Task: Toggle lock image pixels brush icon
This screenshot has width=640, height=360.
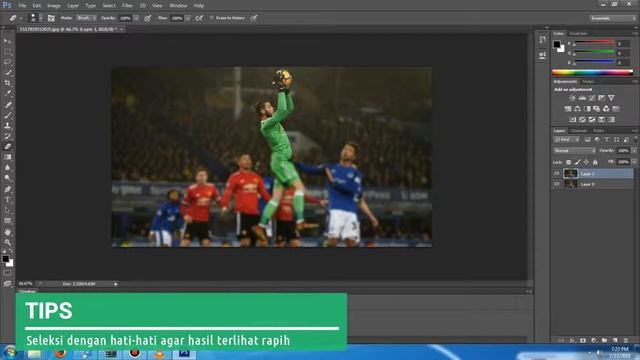Action: click(x=578, y=162)
